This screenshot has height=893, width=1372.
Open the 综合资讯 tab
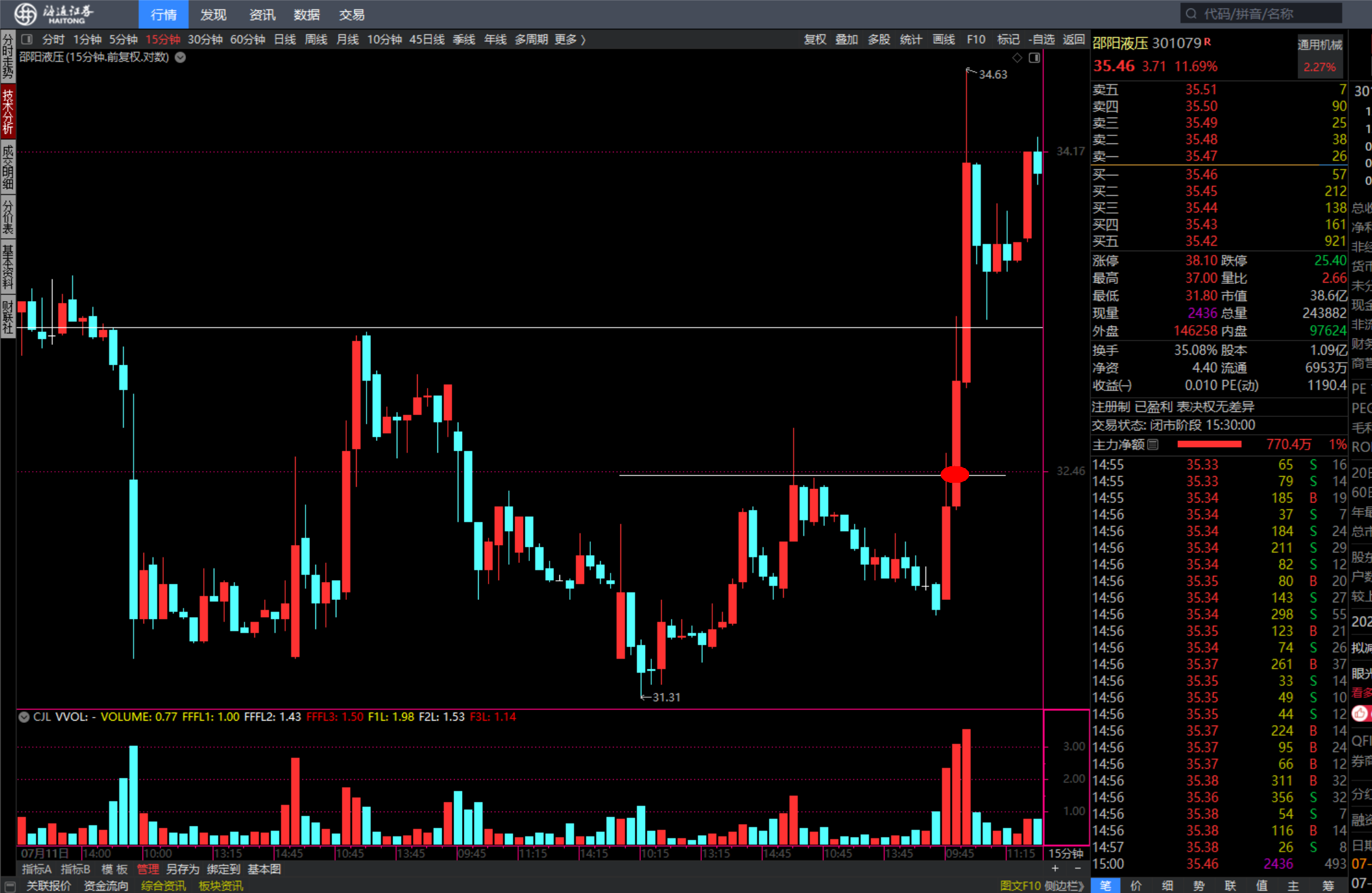click(x=163, y=886)
